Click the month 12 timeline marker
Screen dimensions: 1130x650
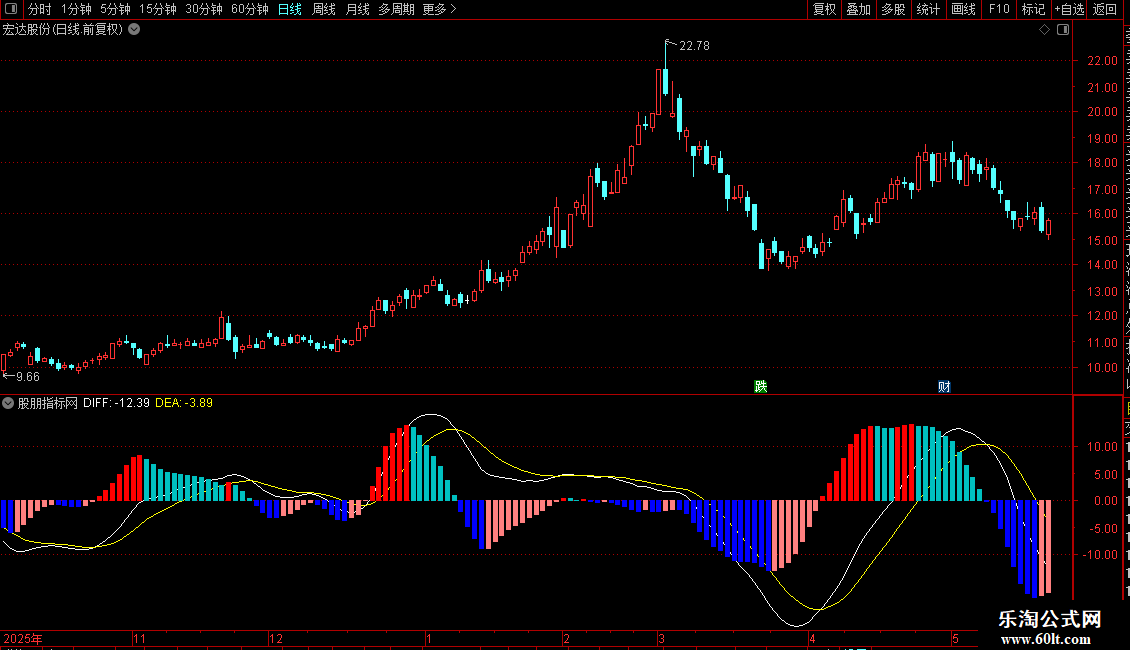[x=275, y=638]
